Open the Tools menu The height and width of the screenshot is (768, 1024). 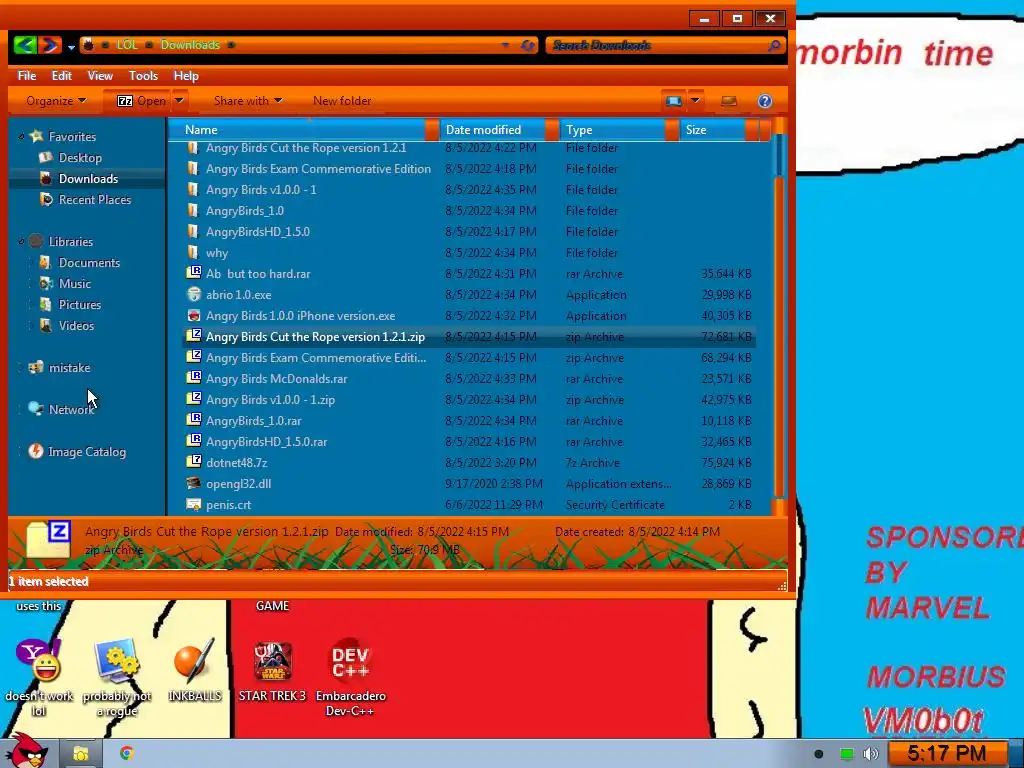pyautogui.click(x=143, y=76)
